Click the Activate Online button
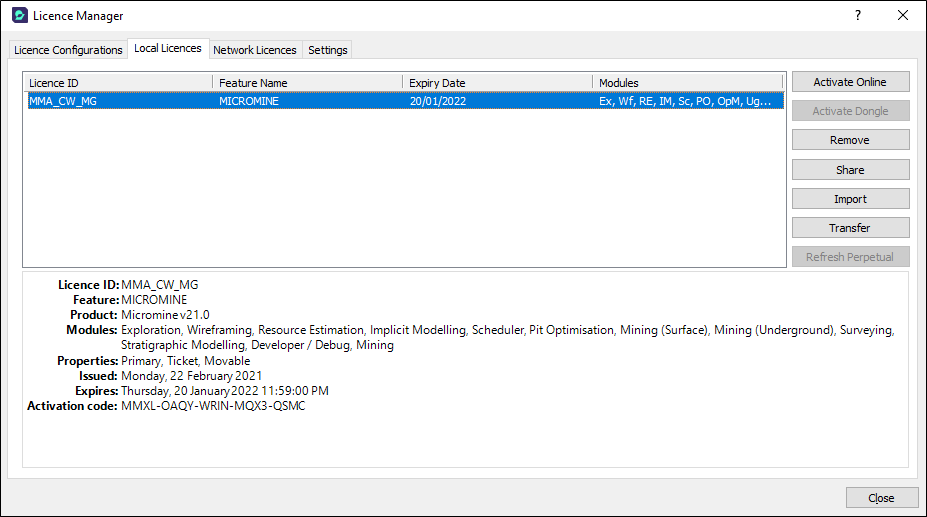Viewport: 927px width, 517px height. [850, 82]
